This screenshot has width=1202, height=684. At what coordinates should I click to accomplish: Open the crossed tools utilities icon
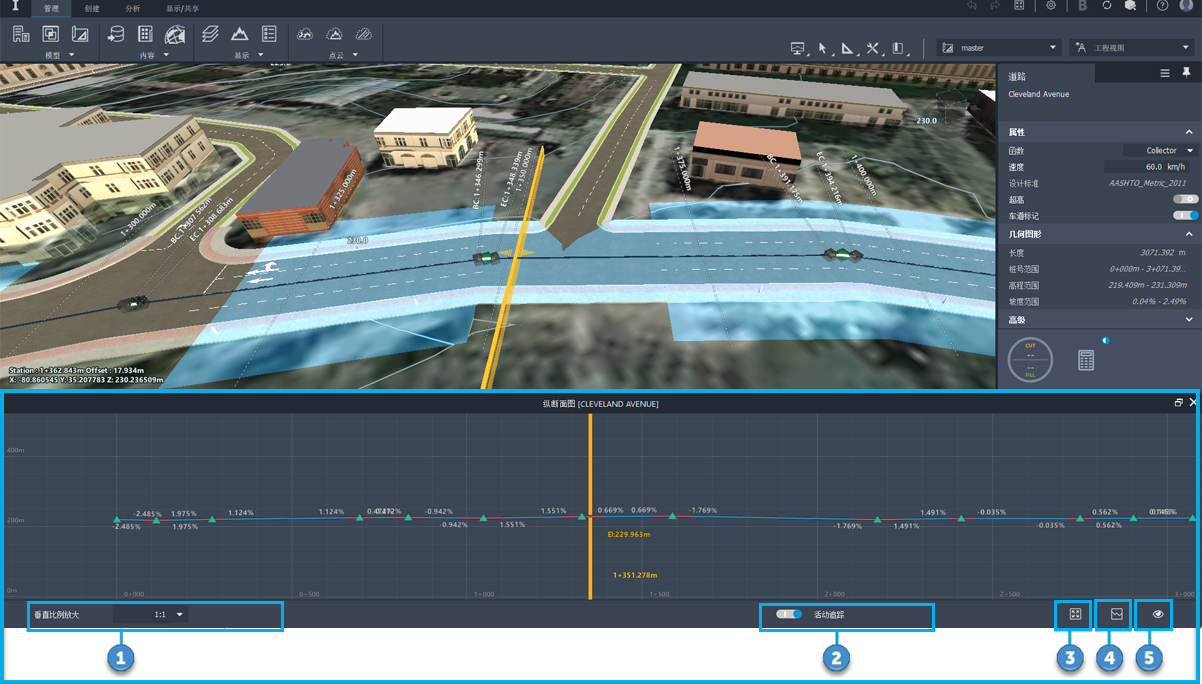click(x=873, y=48)
